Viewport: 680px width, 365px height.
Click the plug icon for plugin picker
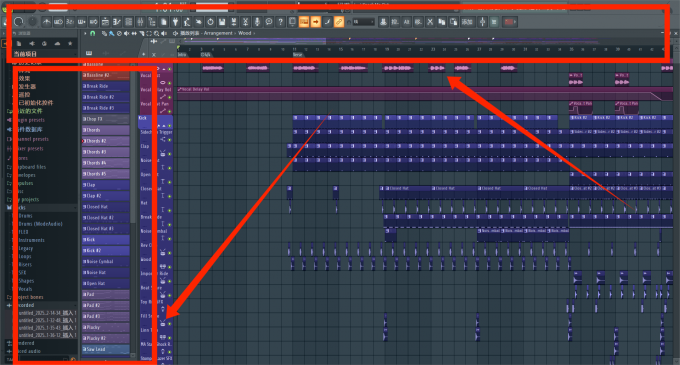(175, 22)
